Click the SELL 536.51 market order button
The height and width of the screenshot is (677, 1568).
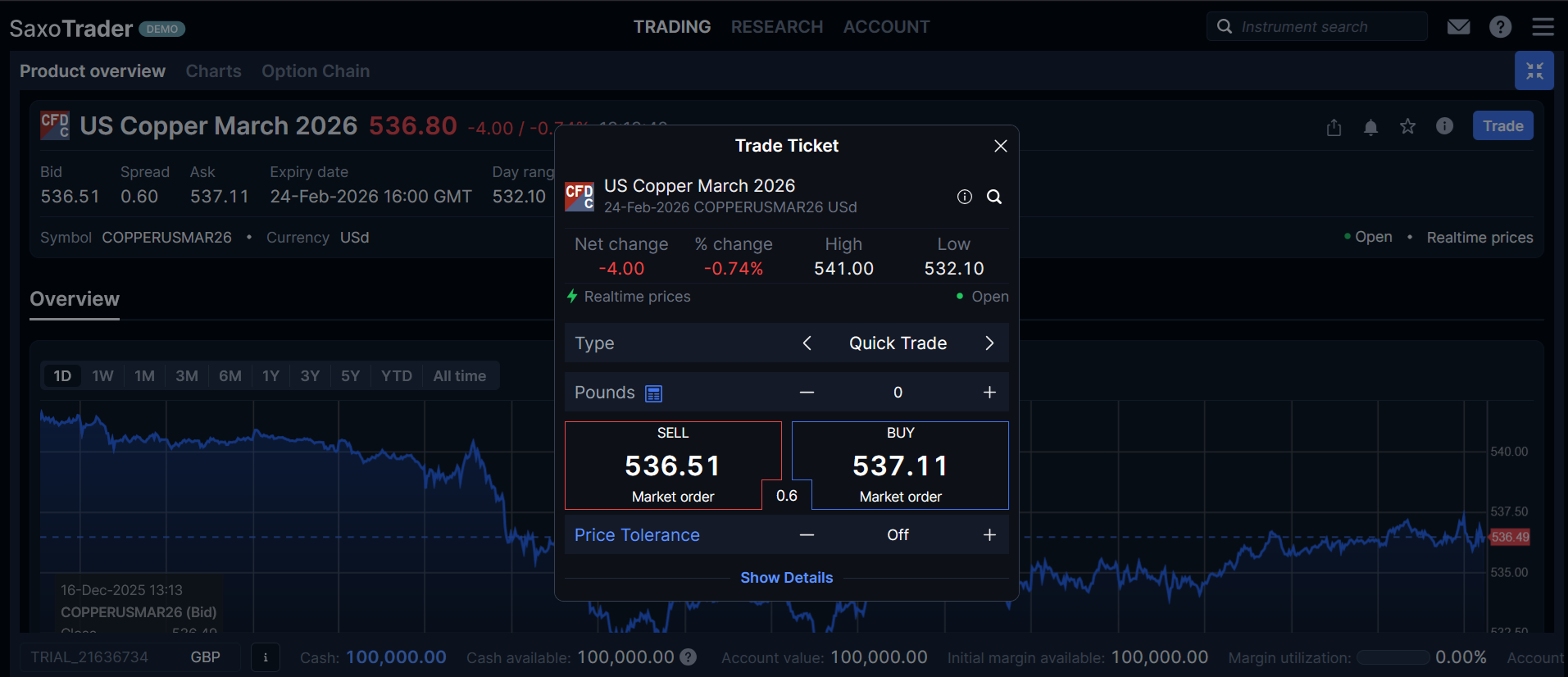(673, 465)
